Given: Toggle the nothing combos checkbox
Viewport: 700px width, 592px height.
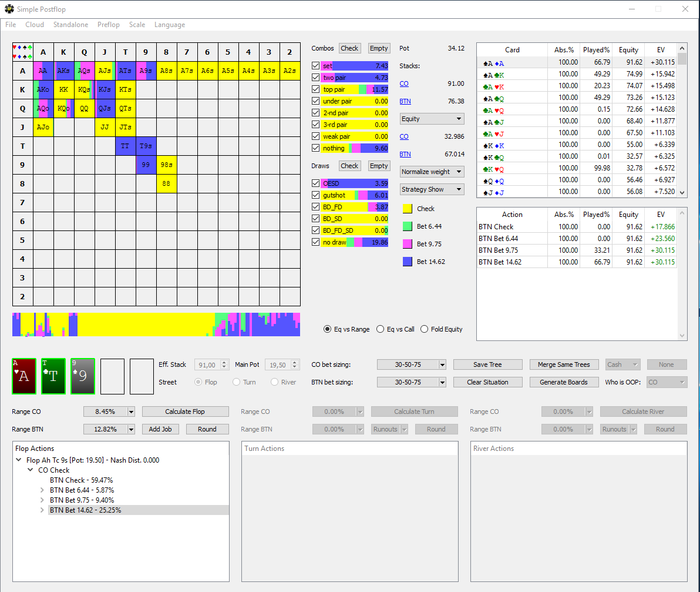Looking at the screenshot, I should (x=316, y=148).
